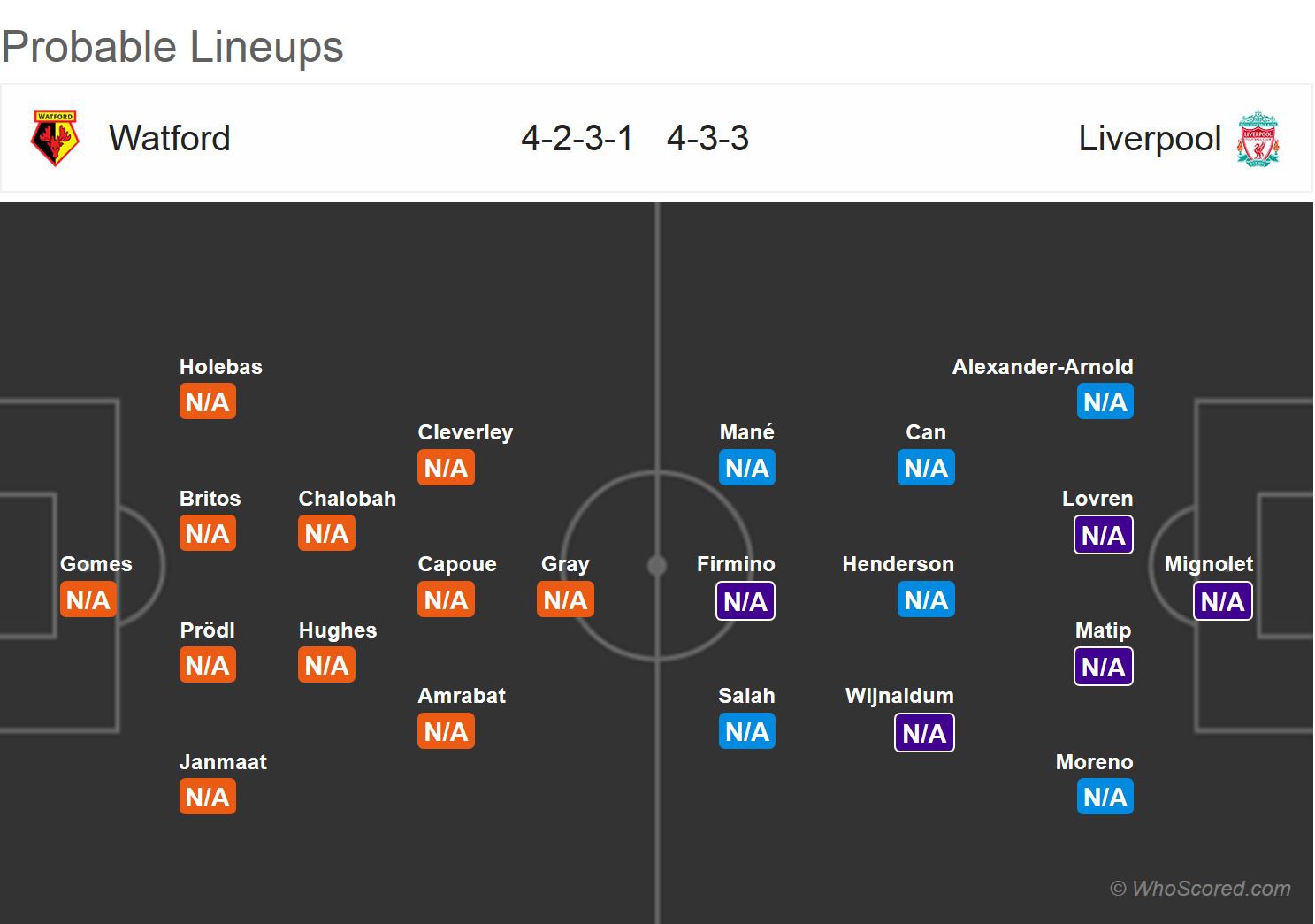Open the Liverpool team name link
Screen dimensions: 1315x924
tap(1150, 138)
